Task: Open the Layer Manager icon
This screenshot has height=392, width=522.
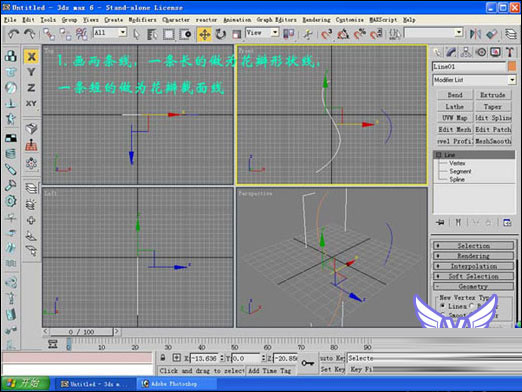Action: (x=510, y=34)
